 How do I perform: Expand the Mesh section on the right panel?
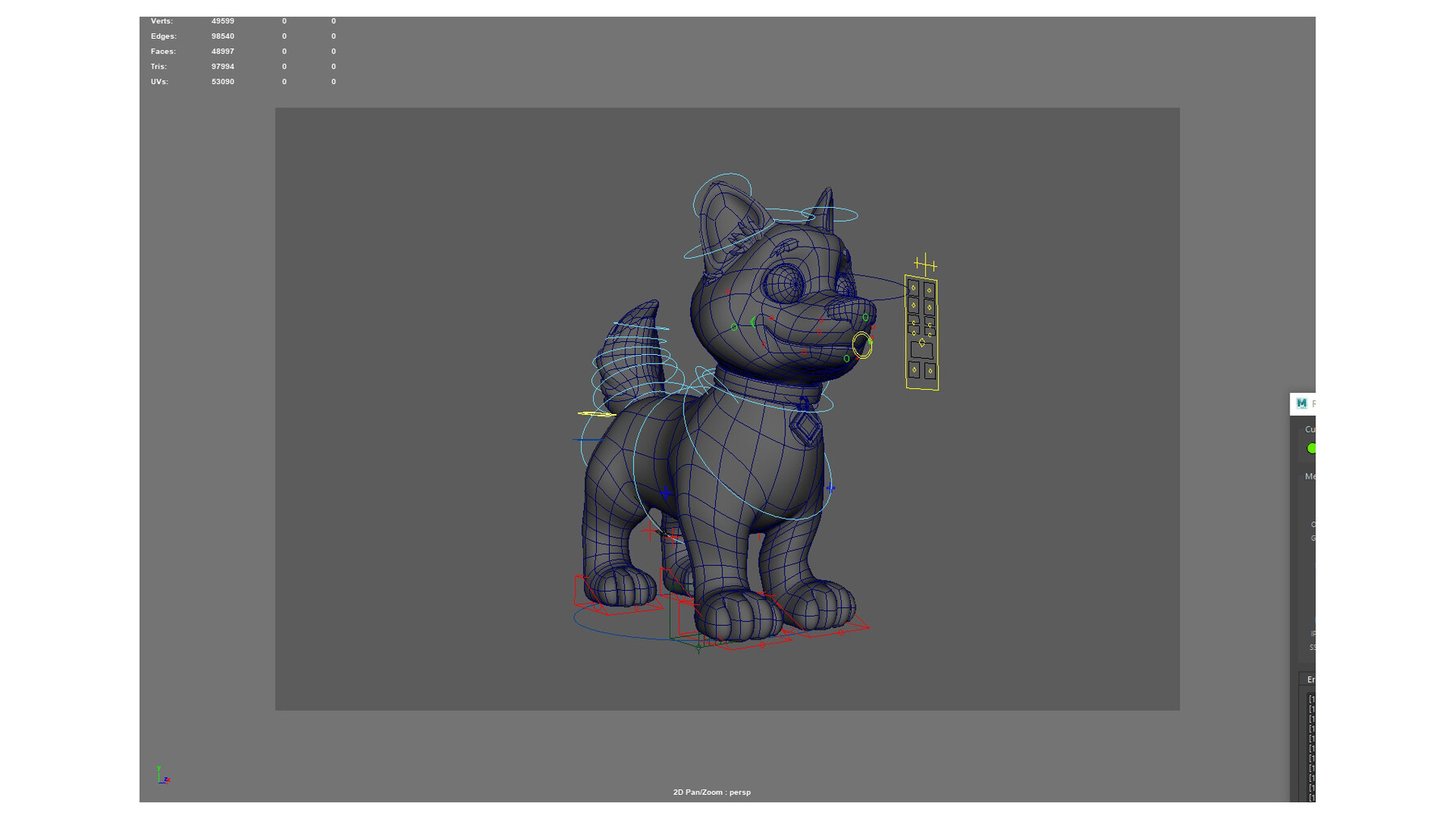click(1310, 477)
